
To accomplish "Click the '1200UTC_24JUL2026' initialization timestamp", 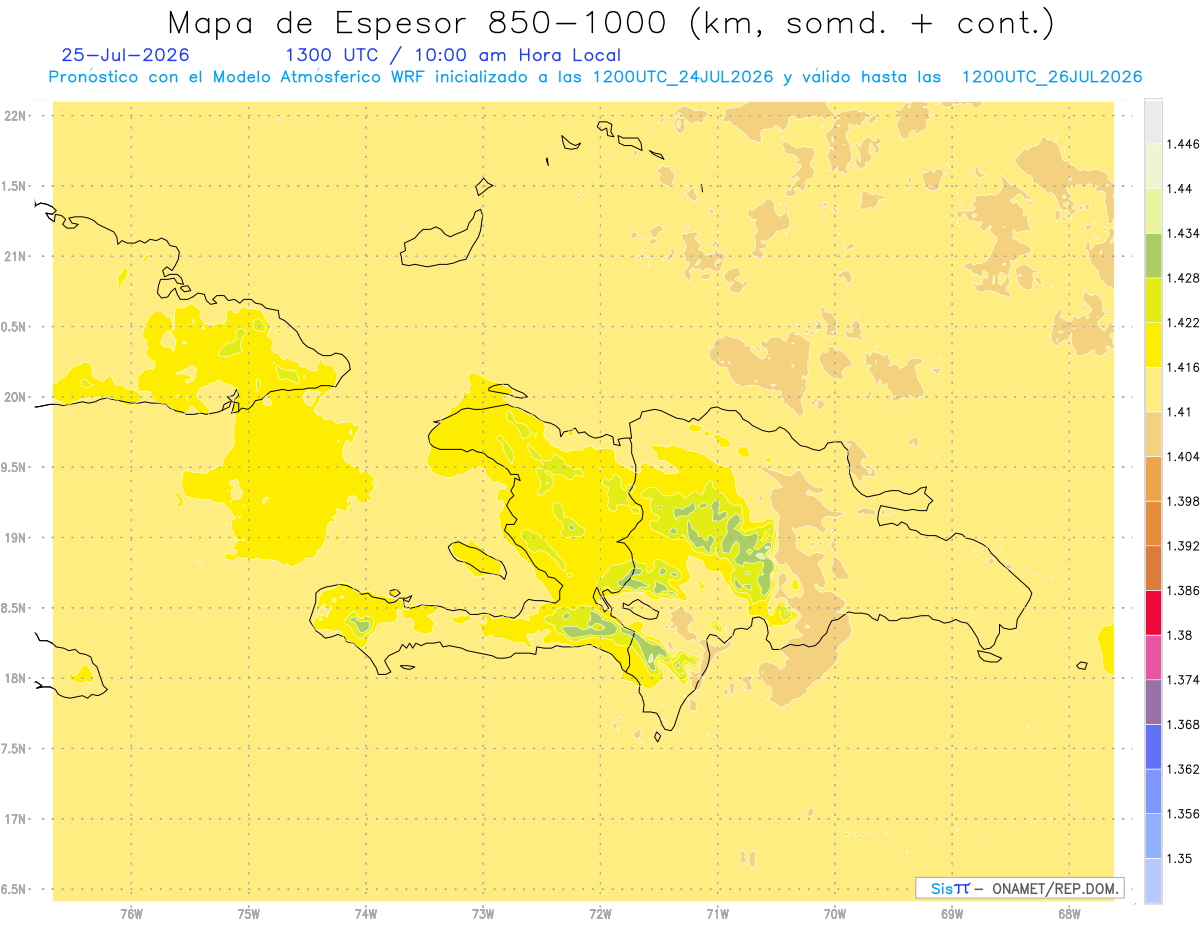I will [683, 77].
